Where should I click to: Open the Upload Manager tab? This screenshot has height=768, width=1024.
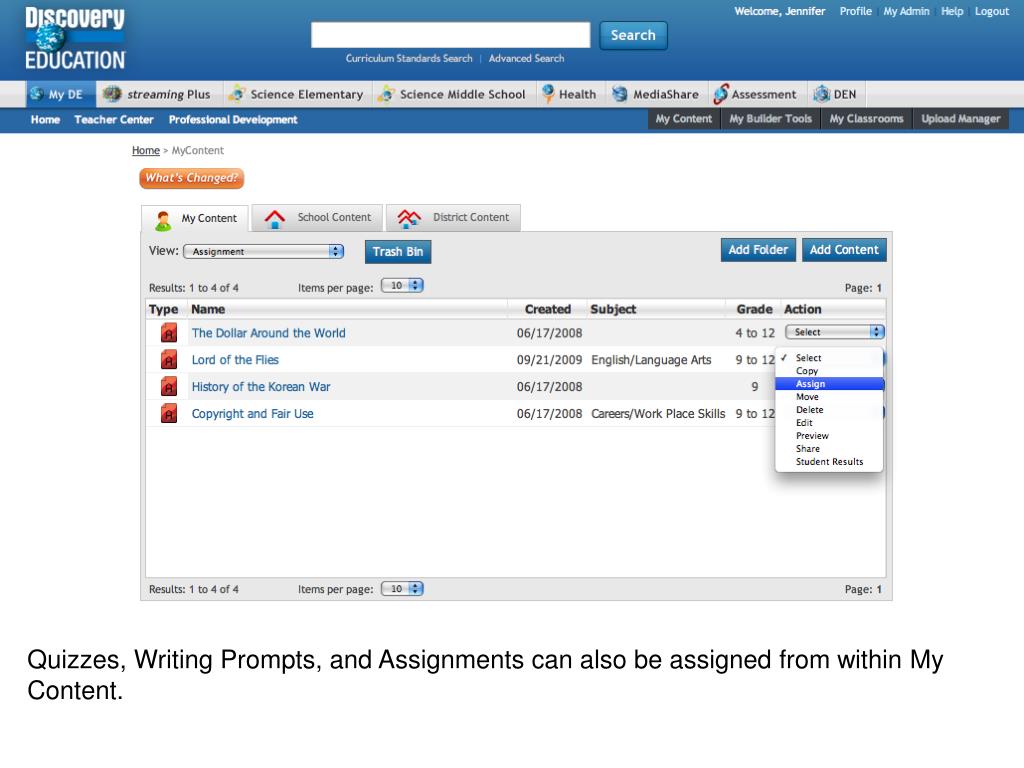pyautogui.click(x=961, y=119)
